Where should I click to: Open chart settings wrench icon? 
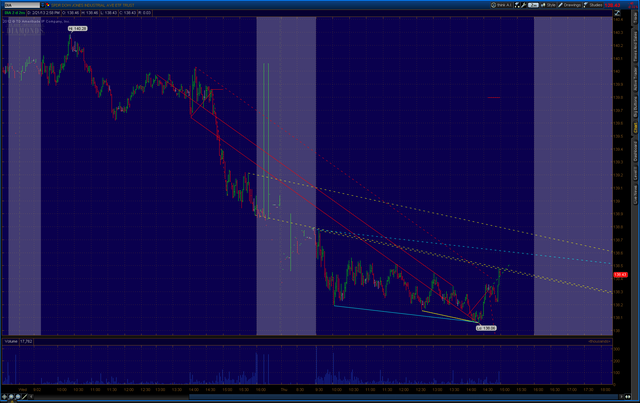[524, 5]
